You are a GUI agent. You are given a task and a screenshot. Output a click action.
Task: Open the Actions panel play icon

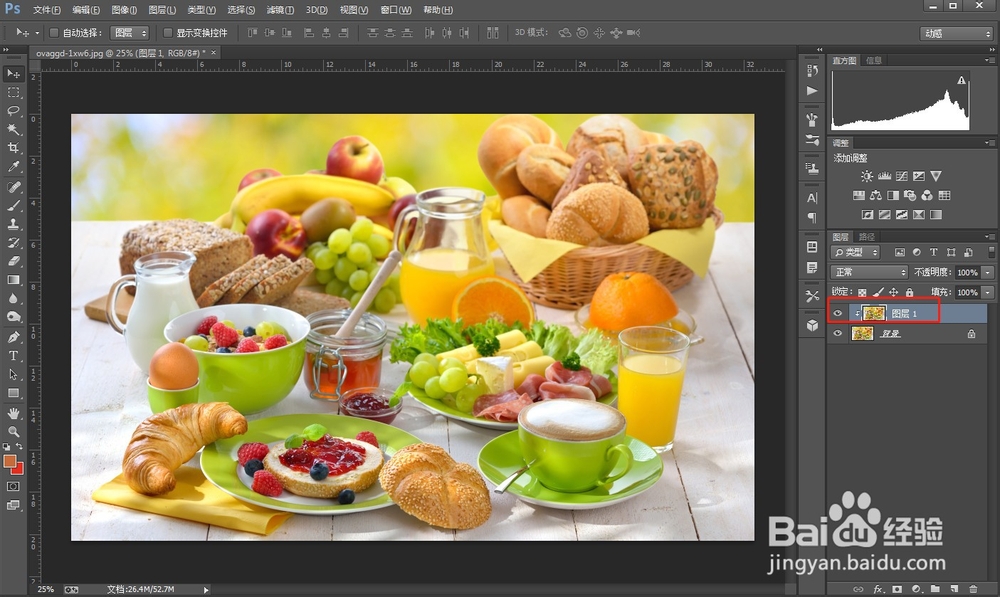click(x=812, y=91)
